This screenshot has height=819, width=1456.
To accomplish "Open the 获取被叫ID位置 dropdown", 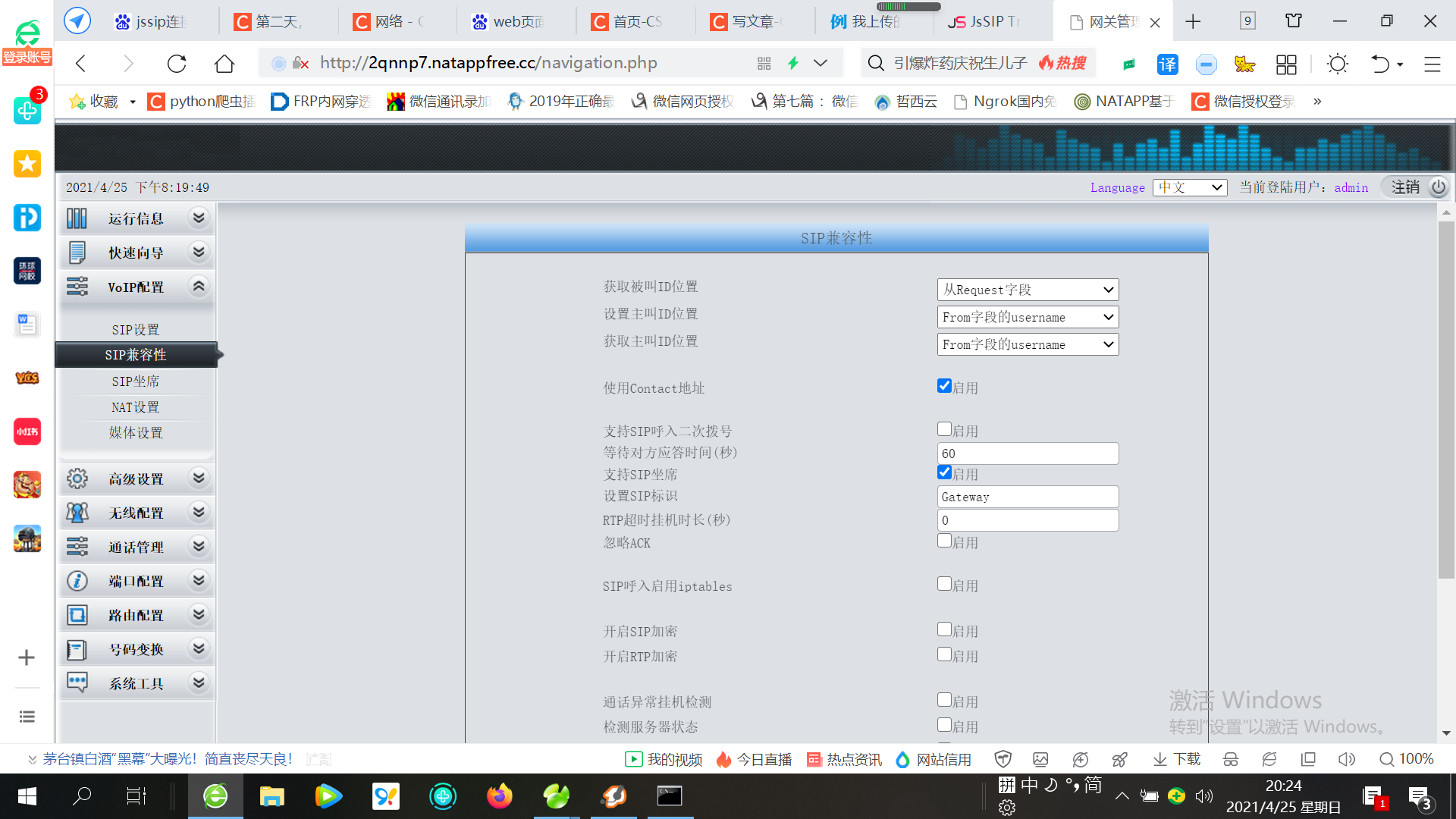I will (x=1028, y=289).
